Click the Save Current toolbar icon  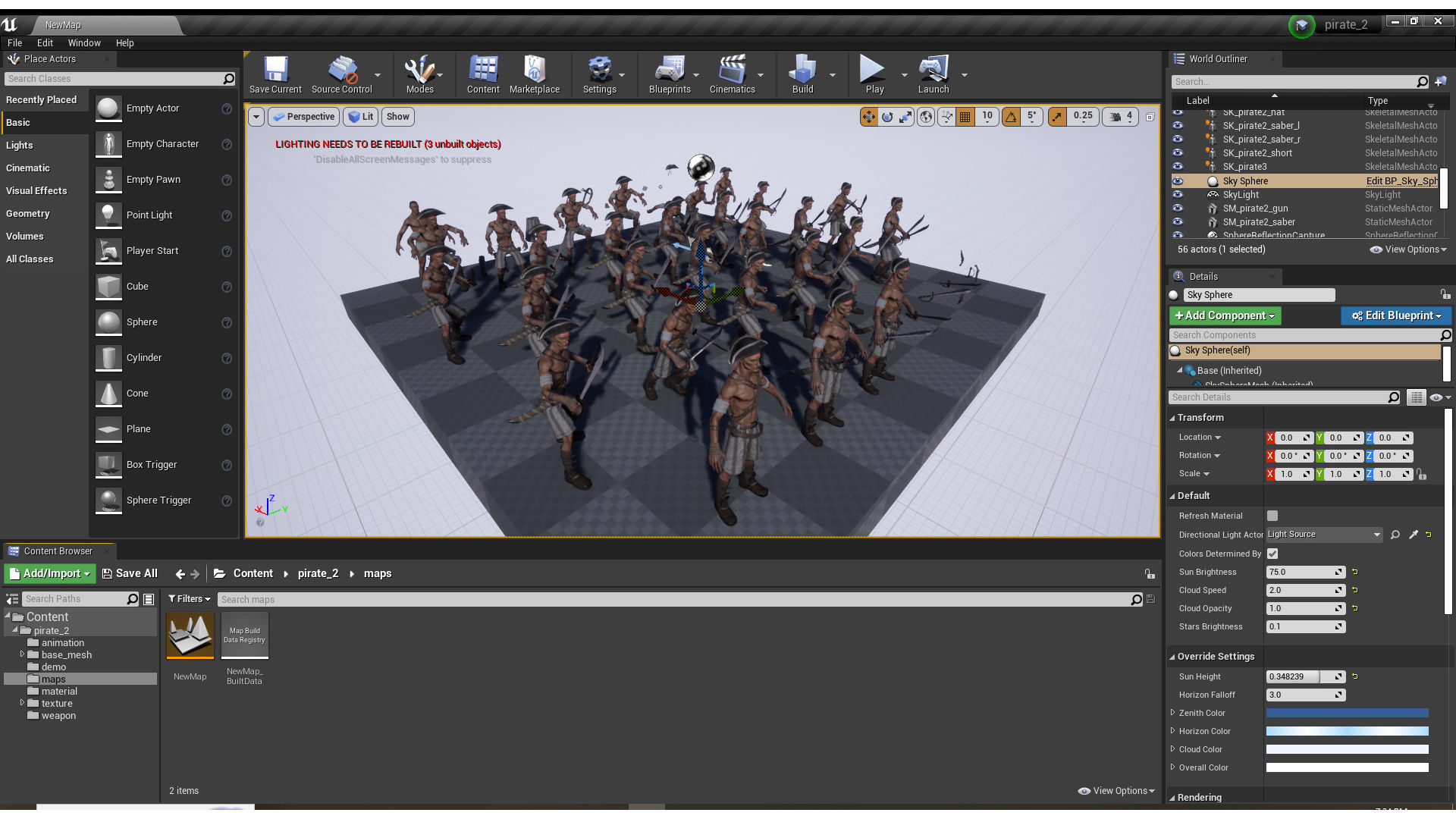click(275, 70)
